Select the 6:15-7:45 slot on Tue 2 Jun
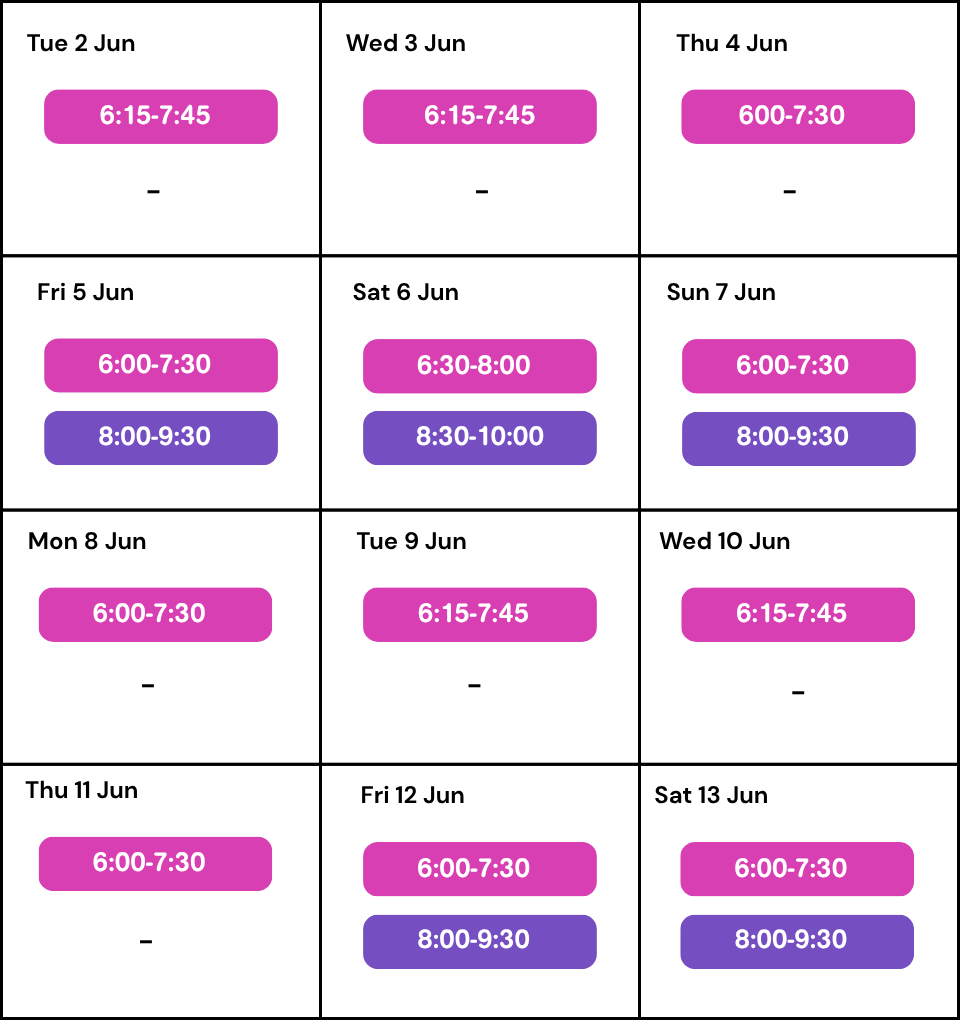Screen dimensions: 960x1020 click(x=160, y=116)
